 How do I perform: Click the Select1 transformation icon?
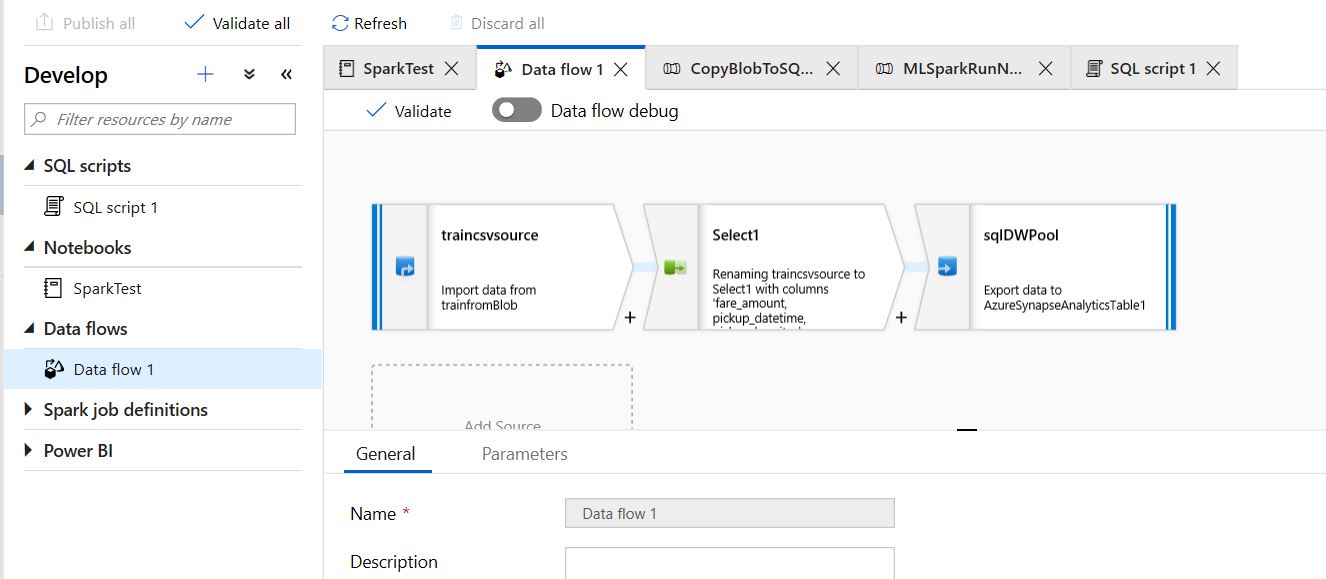(675, 267)
